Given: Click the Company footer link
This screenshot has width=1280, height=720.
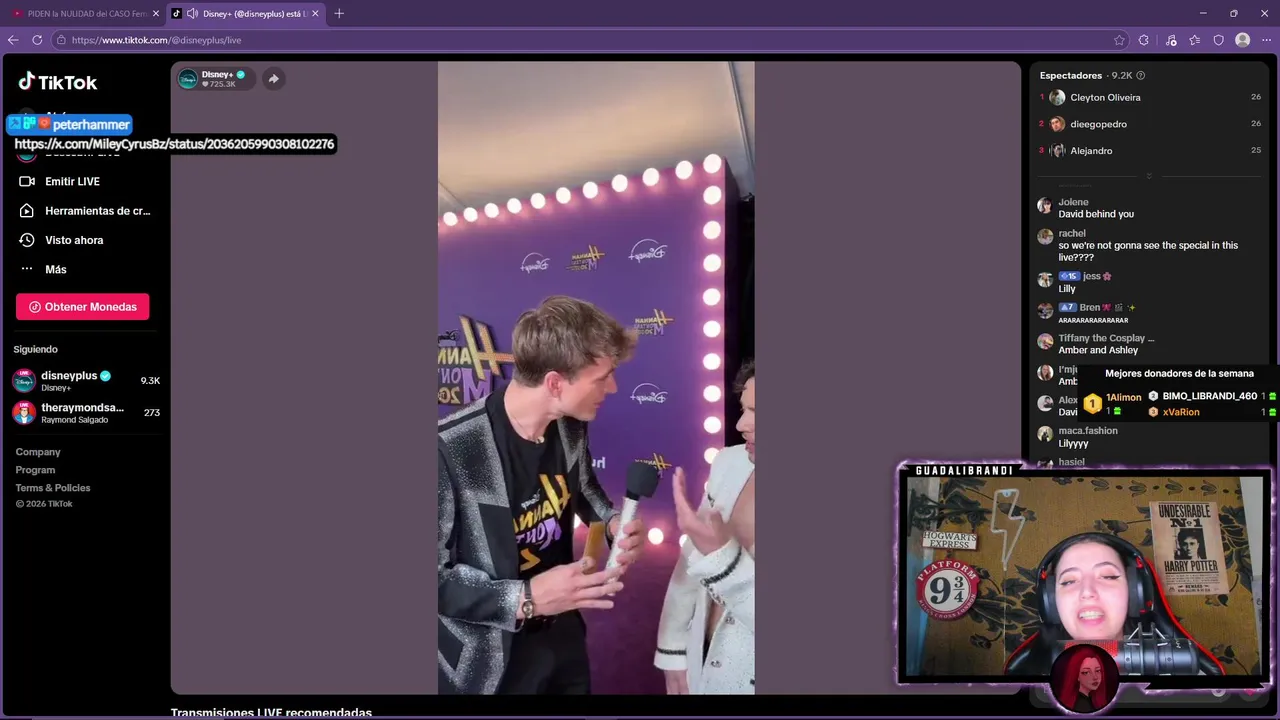Looking at the screenshot, I should [38, 452].
